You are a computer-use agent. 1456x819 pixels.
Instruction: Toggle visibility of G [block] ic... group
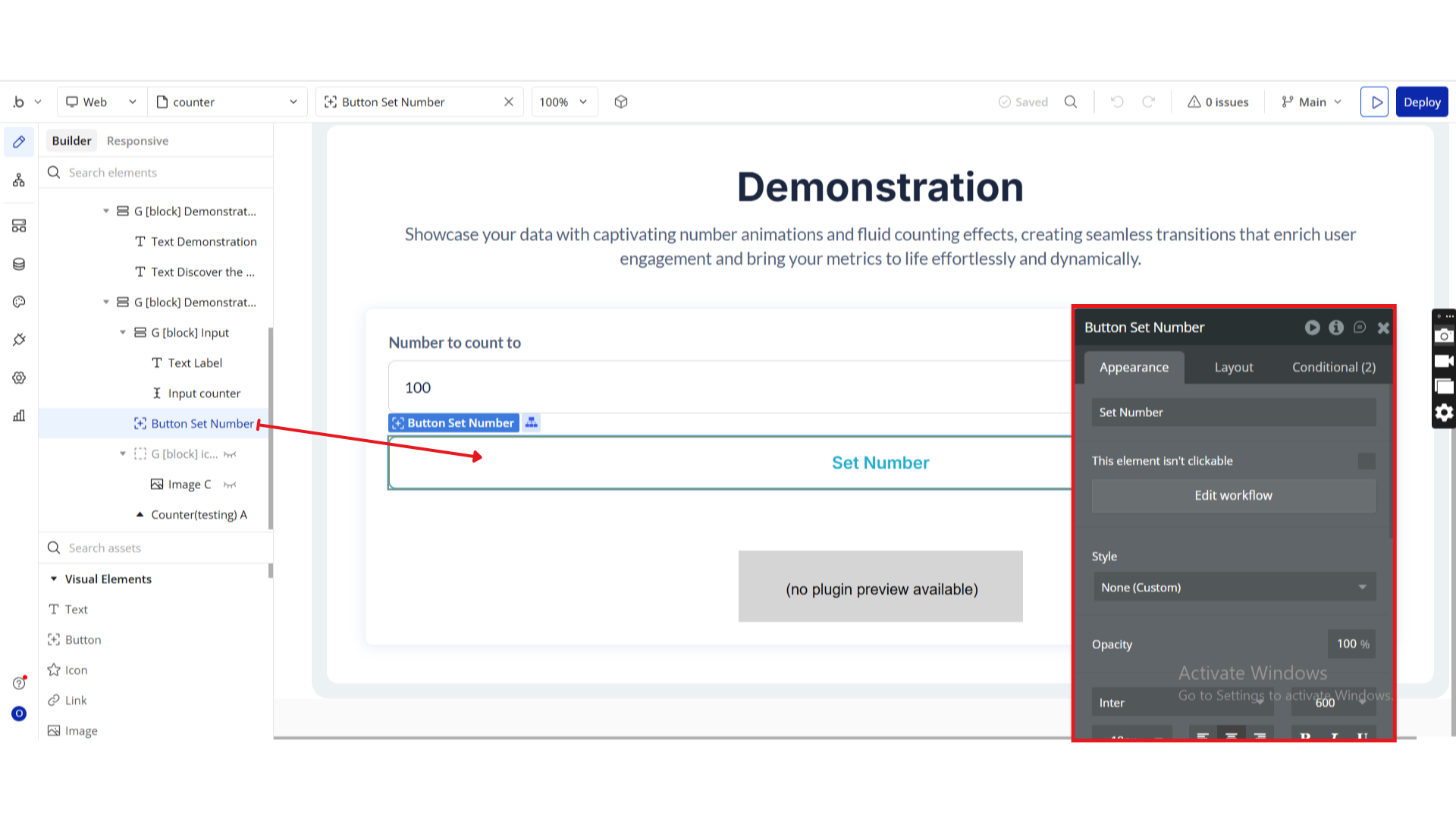pyautogui.click(x=230, y=454)
